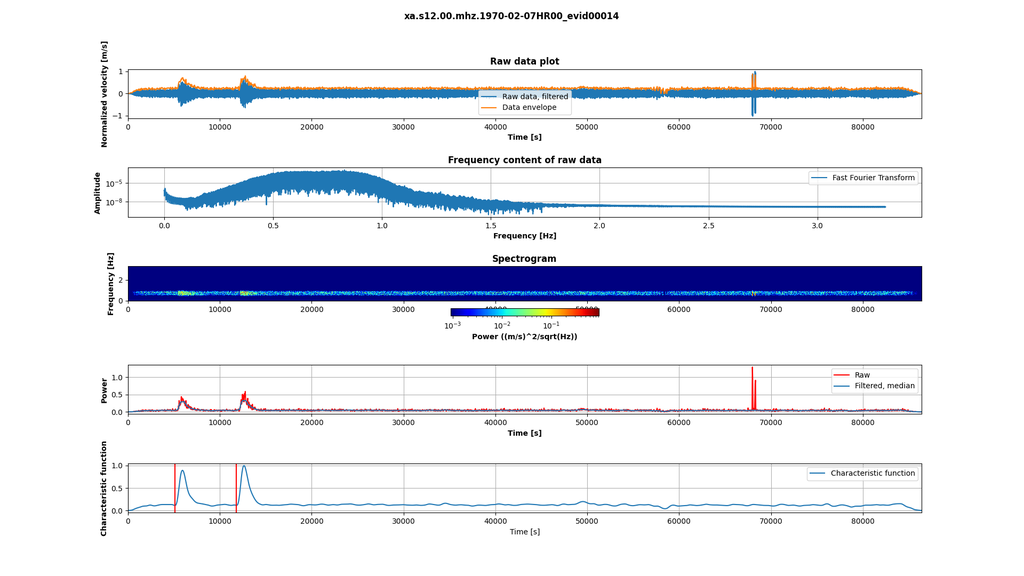Image resolution: width=1024 pixels, height=576 pixels.
Task: Click the 'Amplitude' y-axis label
Action: tap(98, 192)
